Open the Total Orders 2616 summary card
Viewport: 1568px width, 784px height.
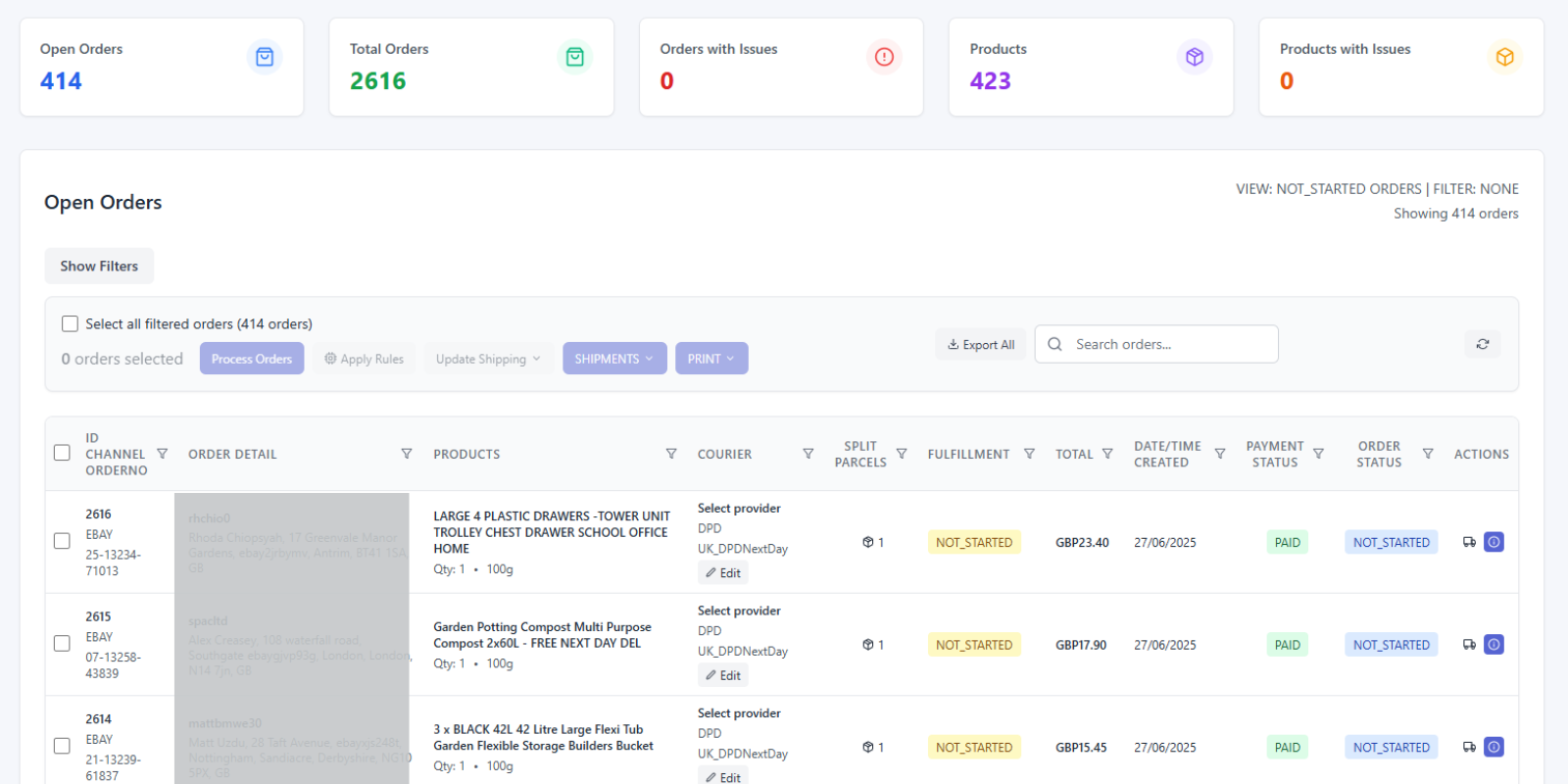coord(471,67)
